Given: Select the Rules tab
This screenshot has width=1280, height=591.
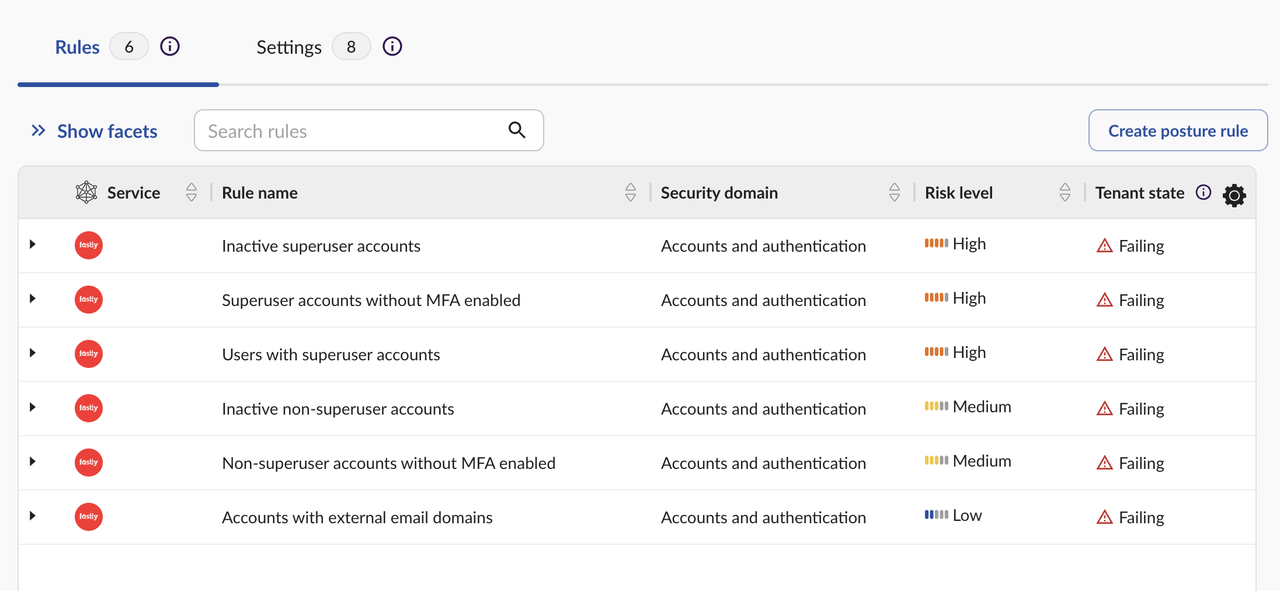Looking at the screenshot, I should click(x=78, y=47).
